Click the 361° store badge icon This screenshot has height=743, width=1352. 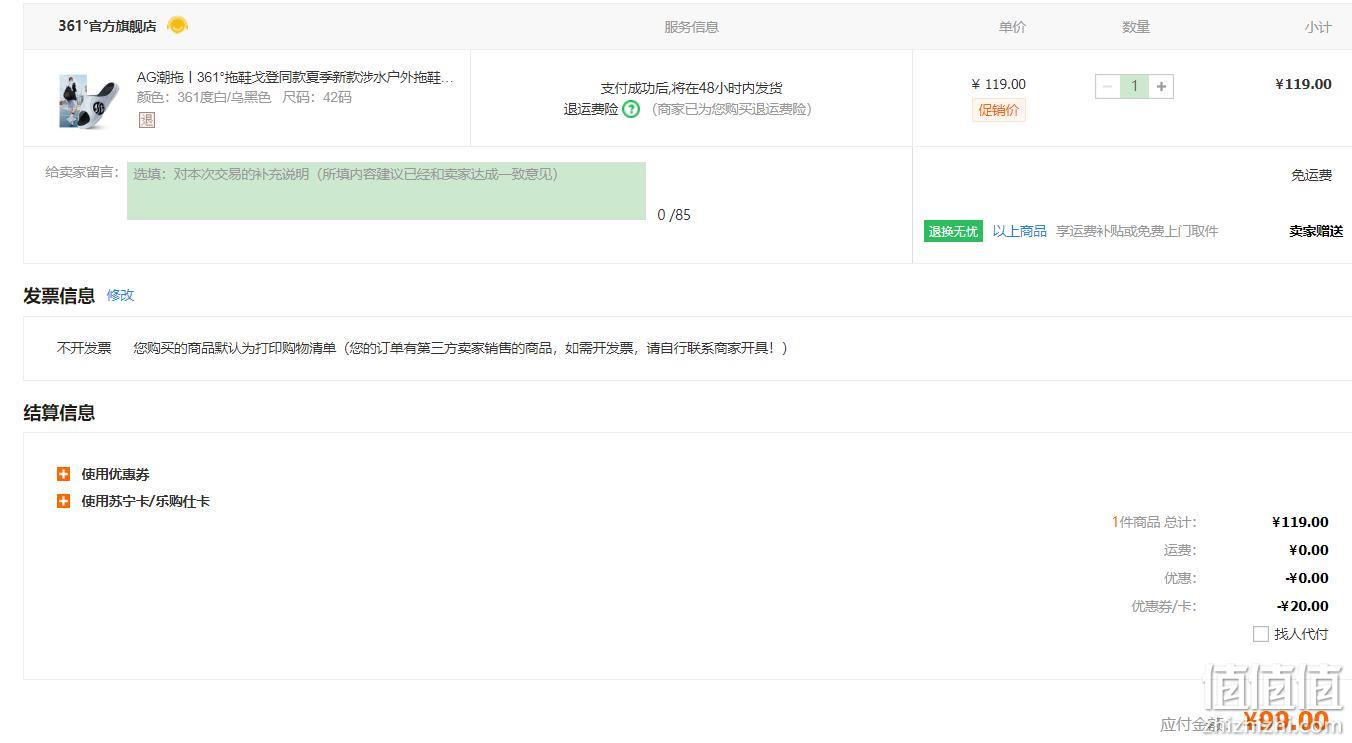click(x=177, y=25)
